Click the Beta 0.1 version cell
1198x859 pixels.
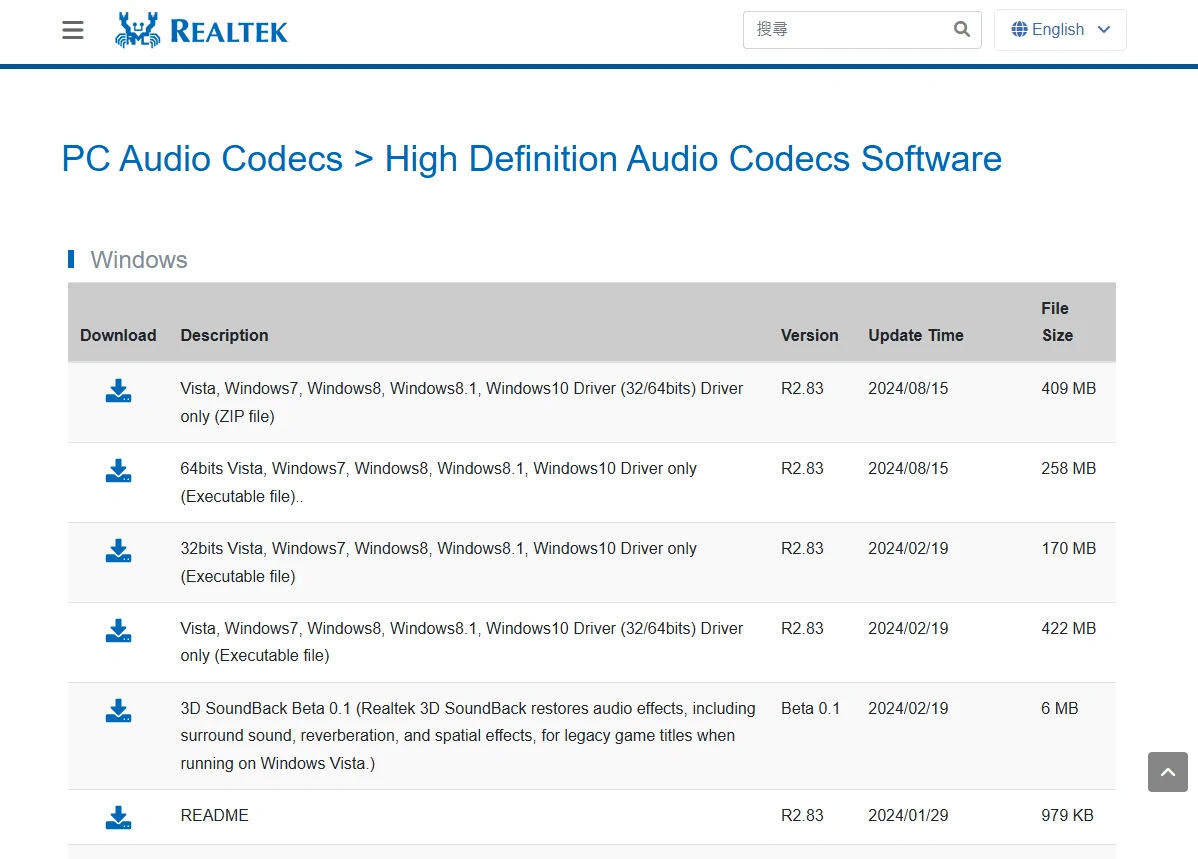coord(810,708)
